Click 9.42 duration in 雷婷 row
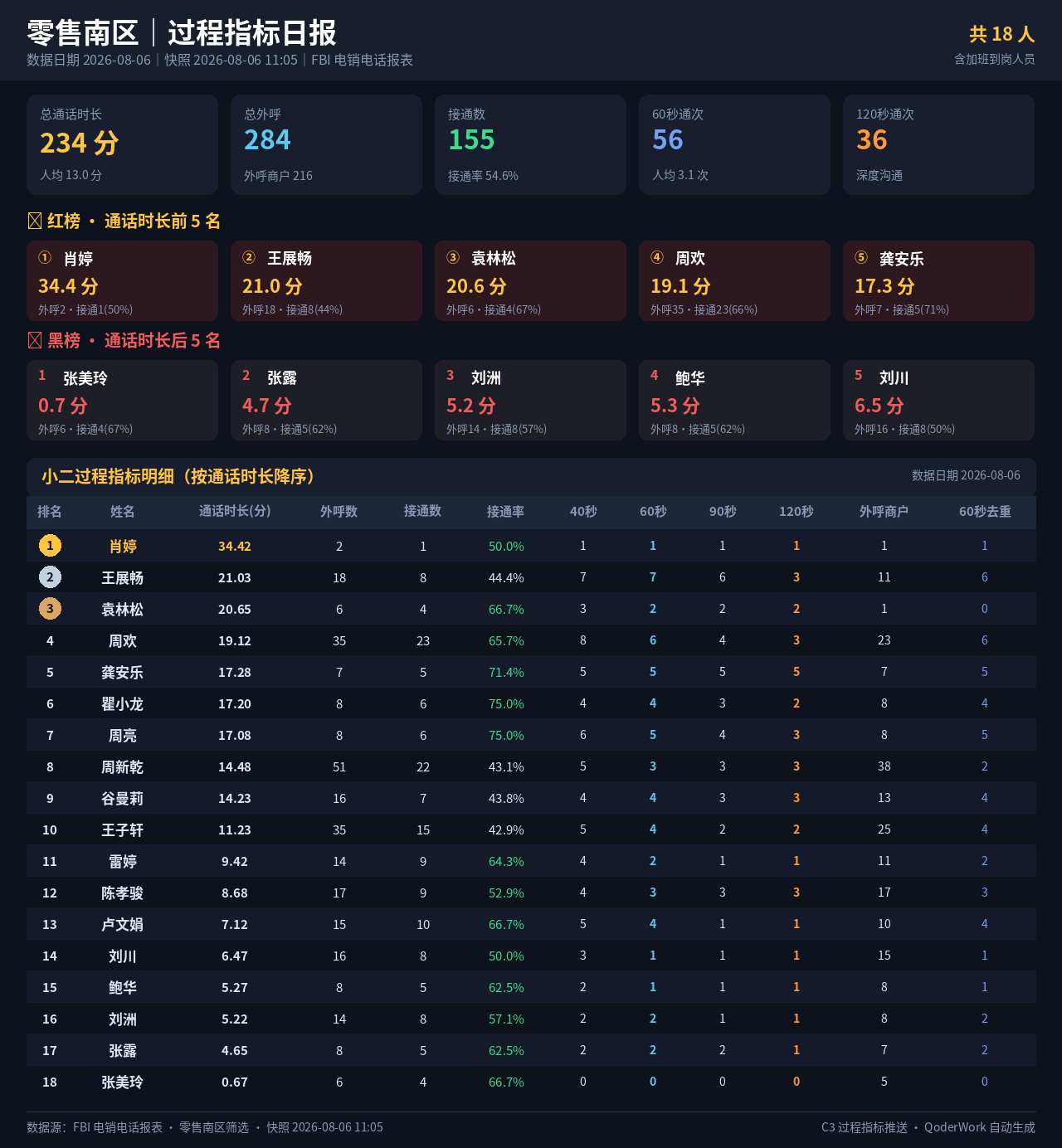Screen dimensions: 1062x1148 pos(235,861)
